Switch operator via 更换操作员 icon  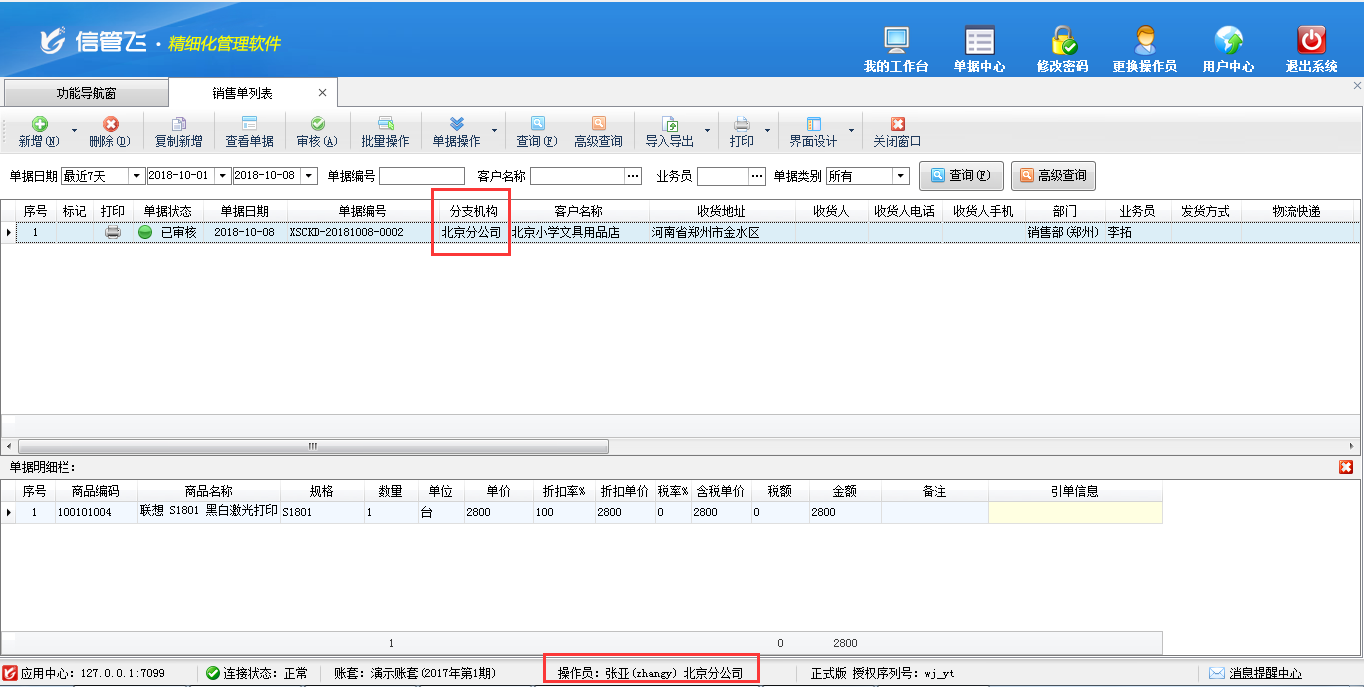coord(1144,49)
